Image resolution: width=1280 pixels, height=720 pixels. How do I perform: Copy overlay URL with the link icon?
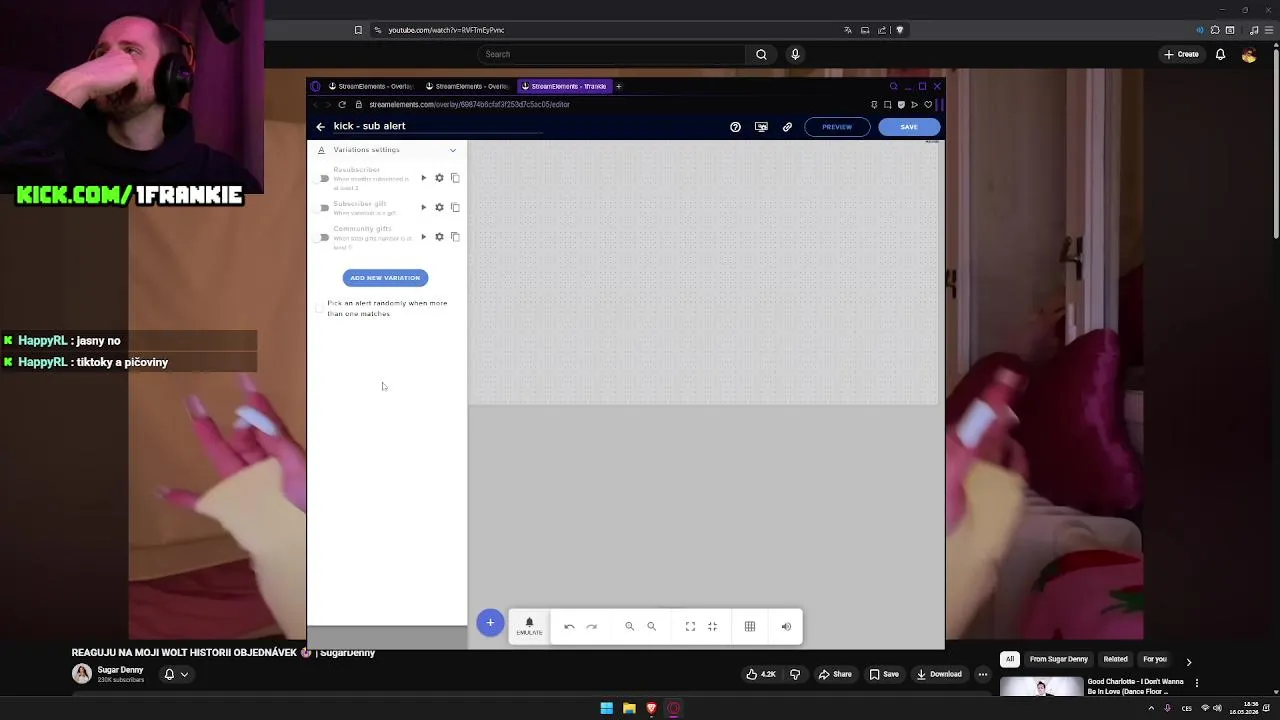[787, 127]
